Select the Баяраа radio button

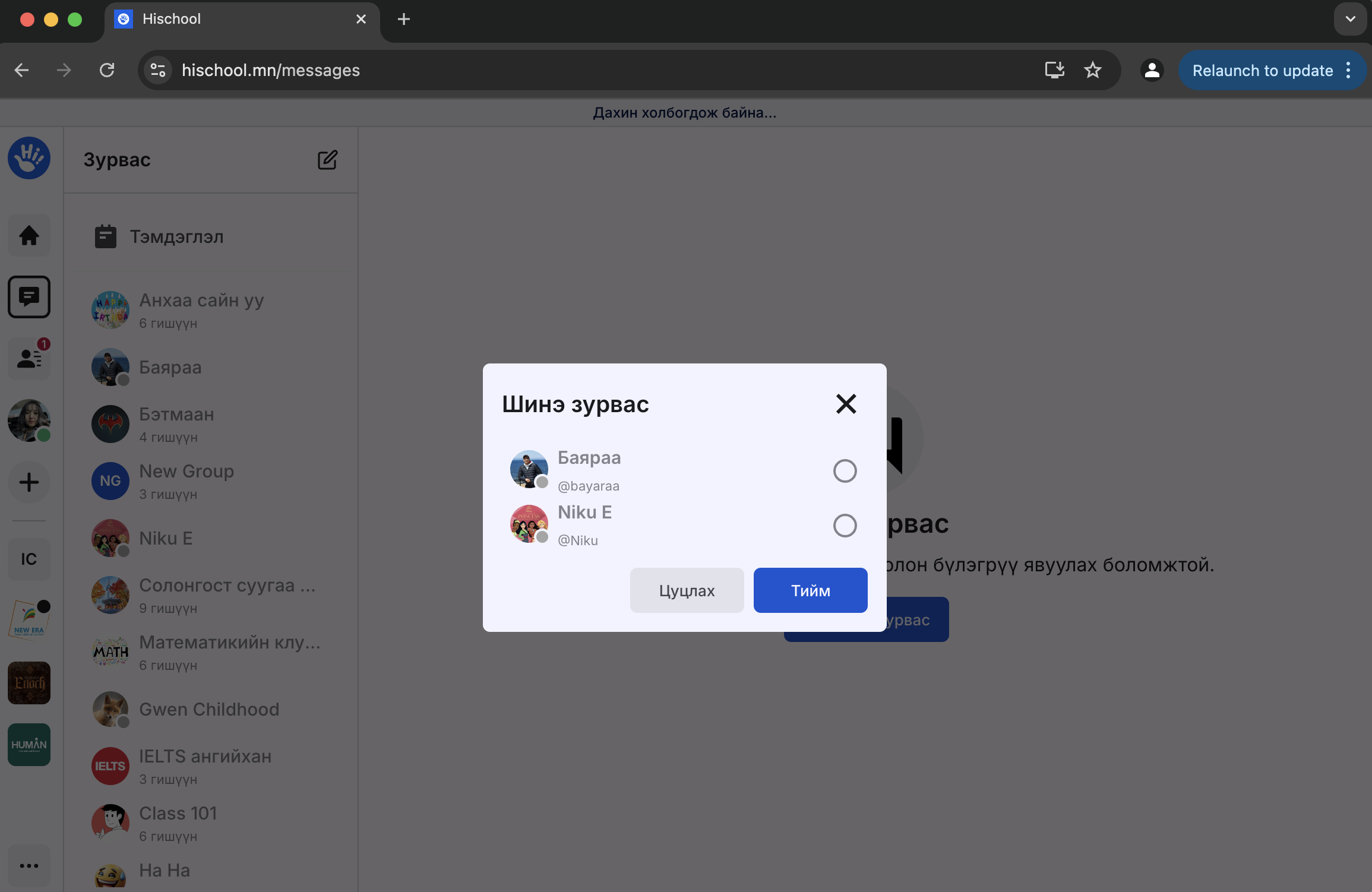click(845, 471)
